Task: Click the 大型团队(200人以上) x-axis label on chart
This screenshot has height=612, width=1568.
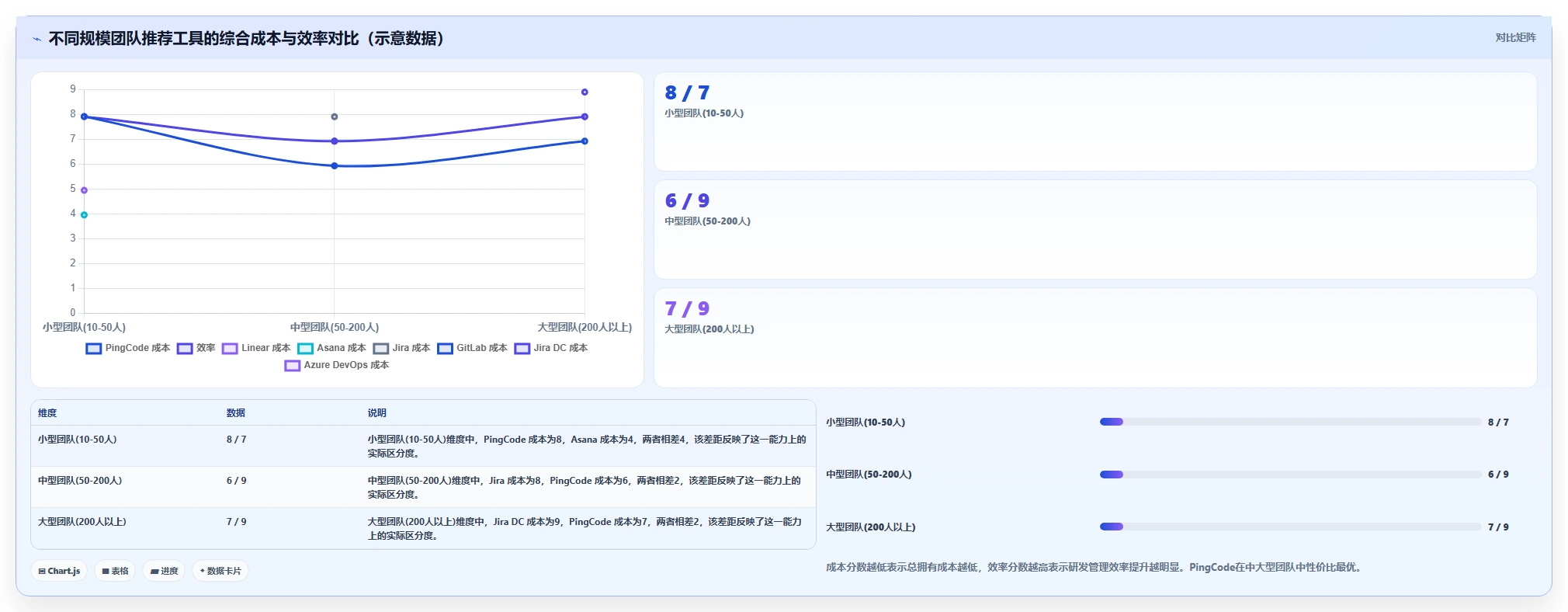Action: pyautogui.click(x=585, y=328)
